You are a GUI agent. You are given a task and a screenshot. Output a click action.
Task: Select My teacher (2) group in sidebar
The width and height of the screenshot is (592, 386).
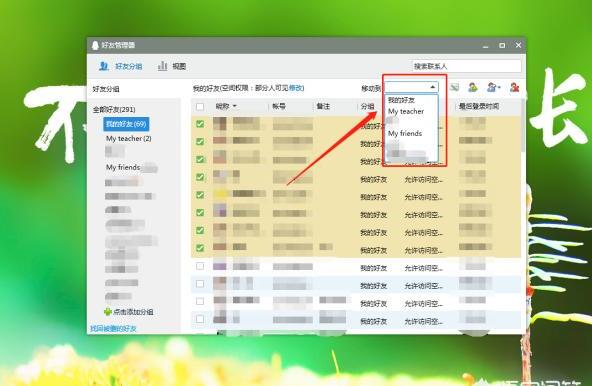129,139
